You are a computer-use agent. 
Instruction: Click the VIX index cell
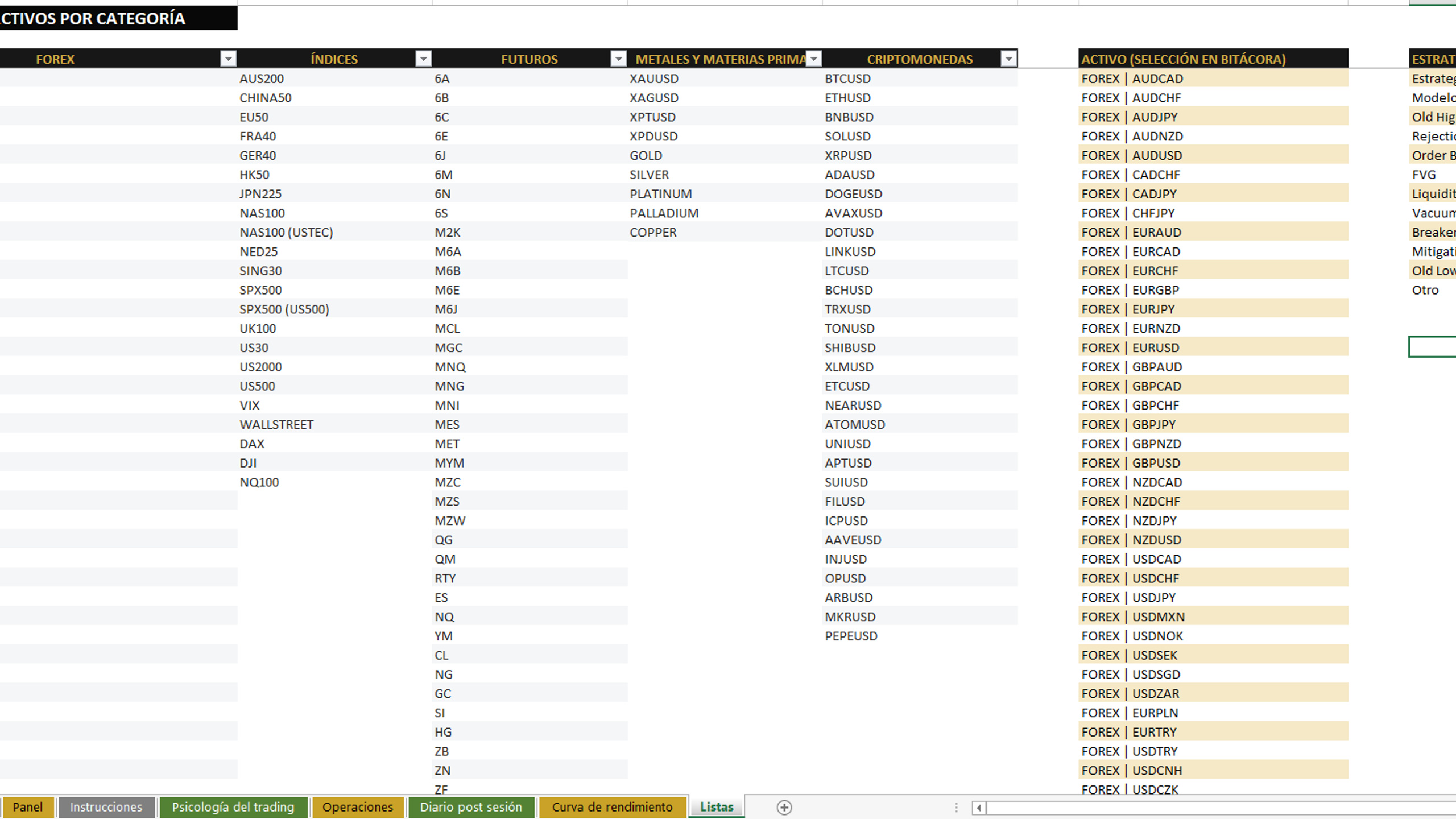click(335, 405)
